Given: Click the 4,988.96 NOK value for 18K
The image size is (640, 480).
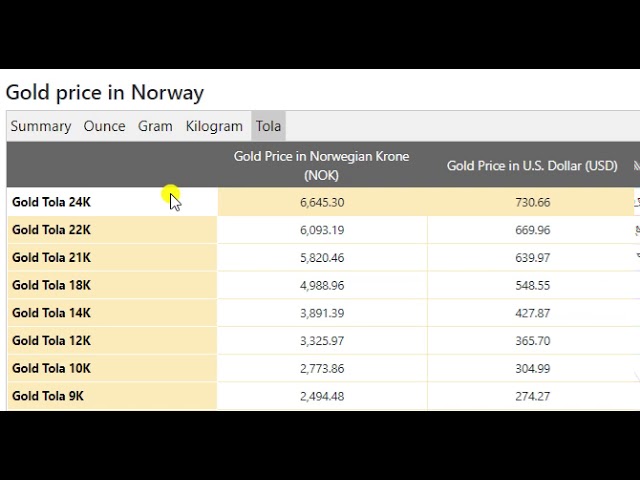Looking at the screenshot, I should 322,285.
